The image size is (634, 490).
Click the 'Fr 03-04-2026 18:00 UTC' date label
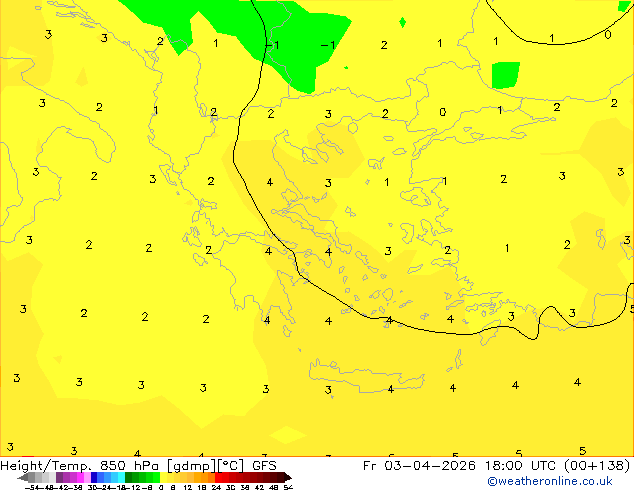click(x=461, y=465)
